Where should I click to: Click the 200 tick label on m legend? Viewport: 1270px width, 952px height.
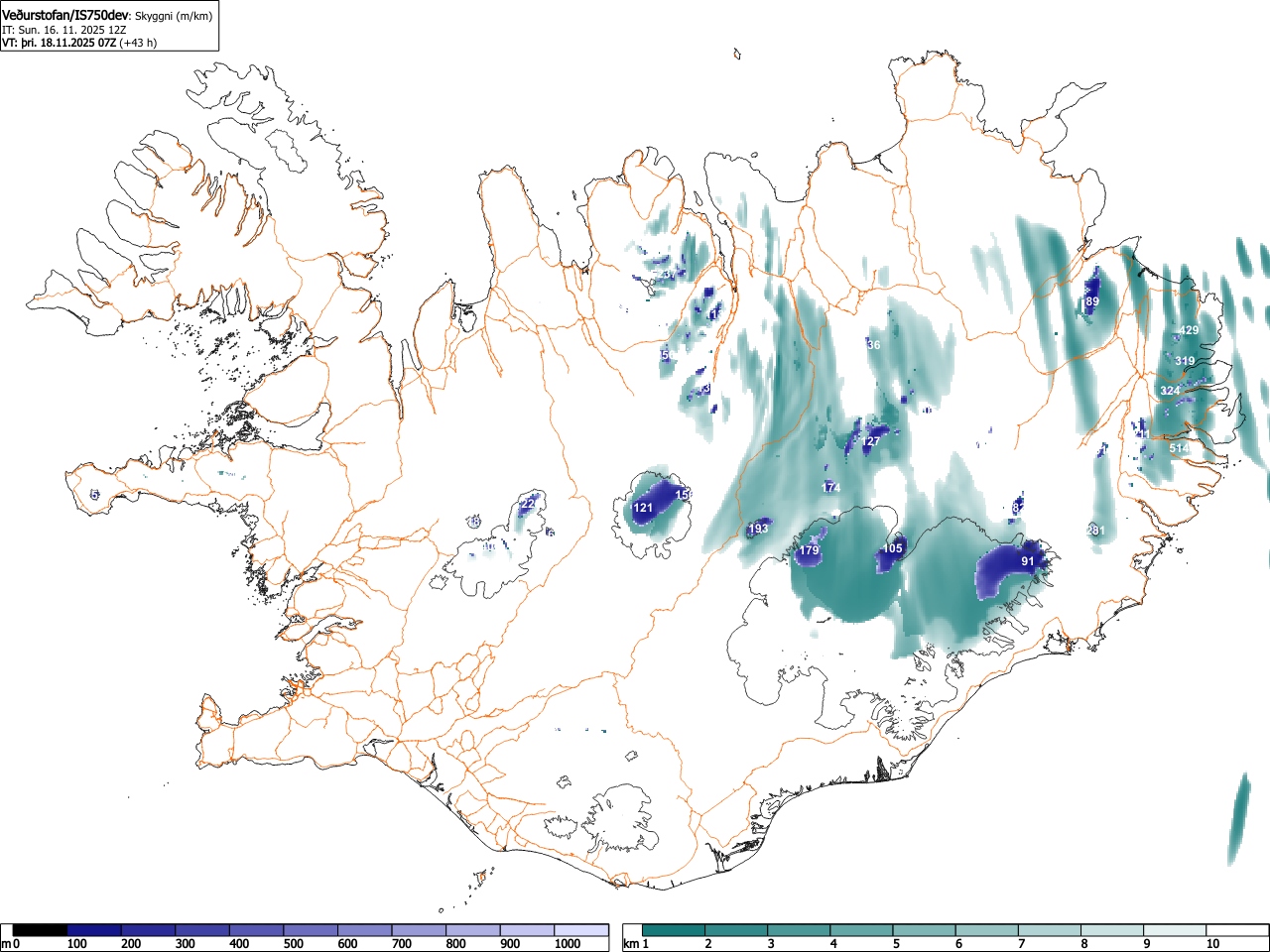pos(131,944)
